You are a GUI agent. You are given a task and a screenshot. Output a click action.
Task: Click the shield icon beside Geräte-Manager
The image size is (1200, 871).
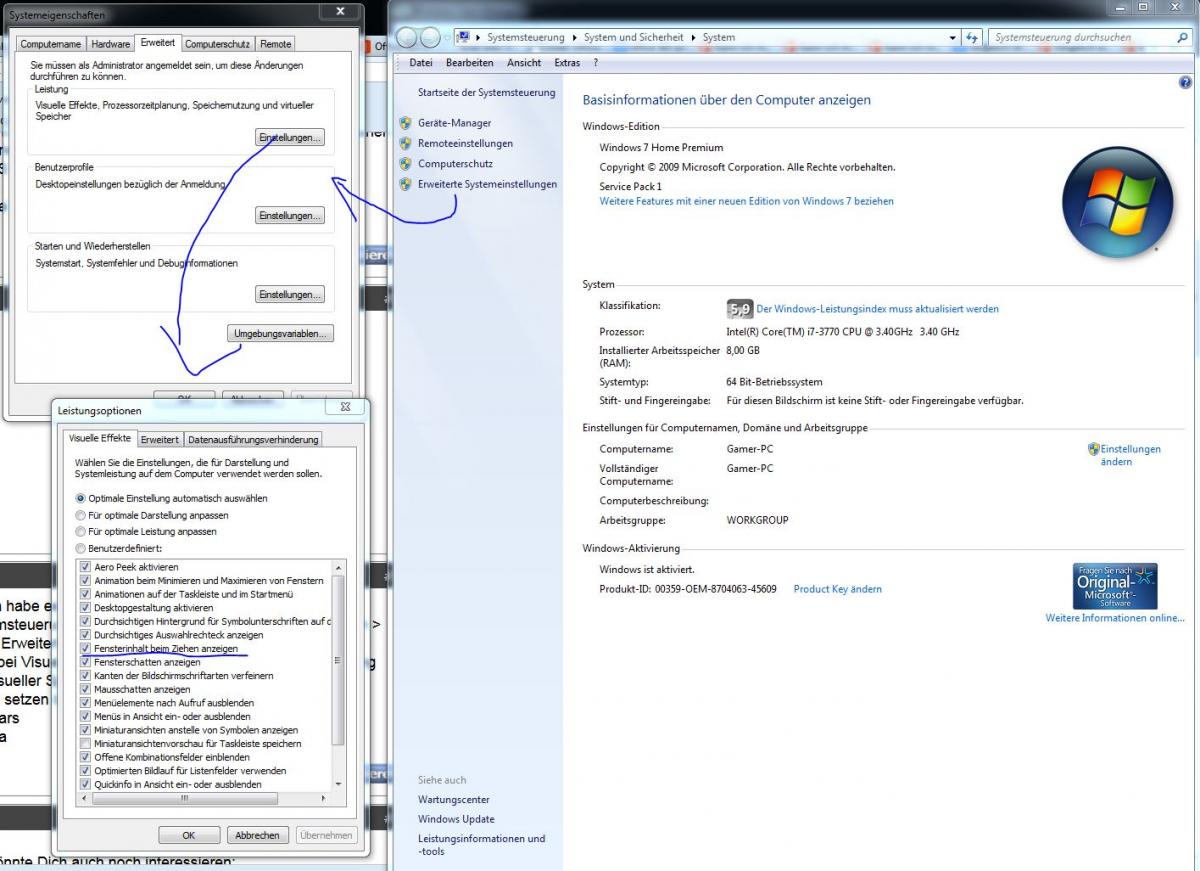click(x=405, y=123)
